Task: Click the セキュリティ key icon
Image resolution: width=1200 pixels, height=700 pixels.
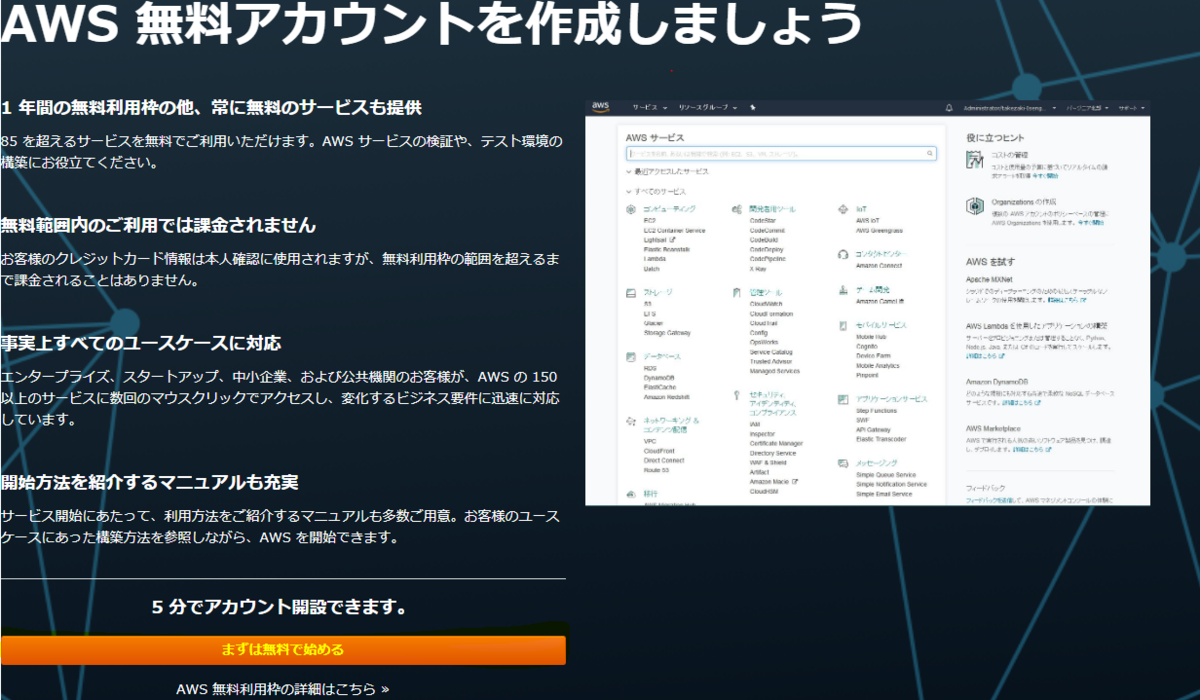Action: 737,395
